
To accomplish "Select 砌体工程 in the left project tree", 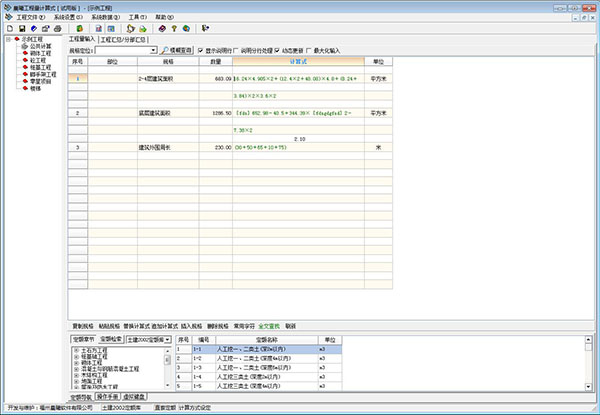I will pos(40,53).
